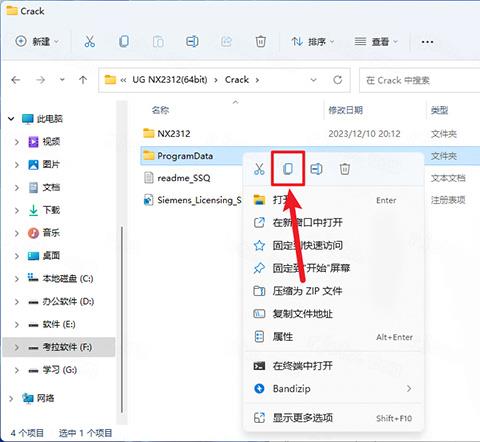Go up one folder level
The width and height of the screenshot is (480, 442).
[83, 80]
